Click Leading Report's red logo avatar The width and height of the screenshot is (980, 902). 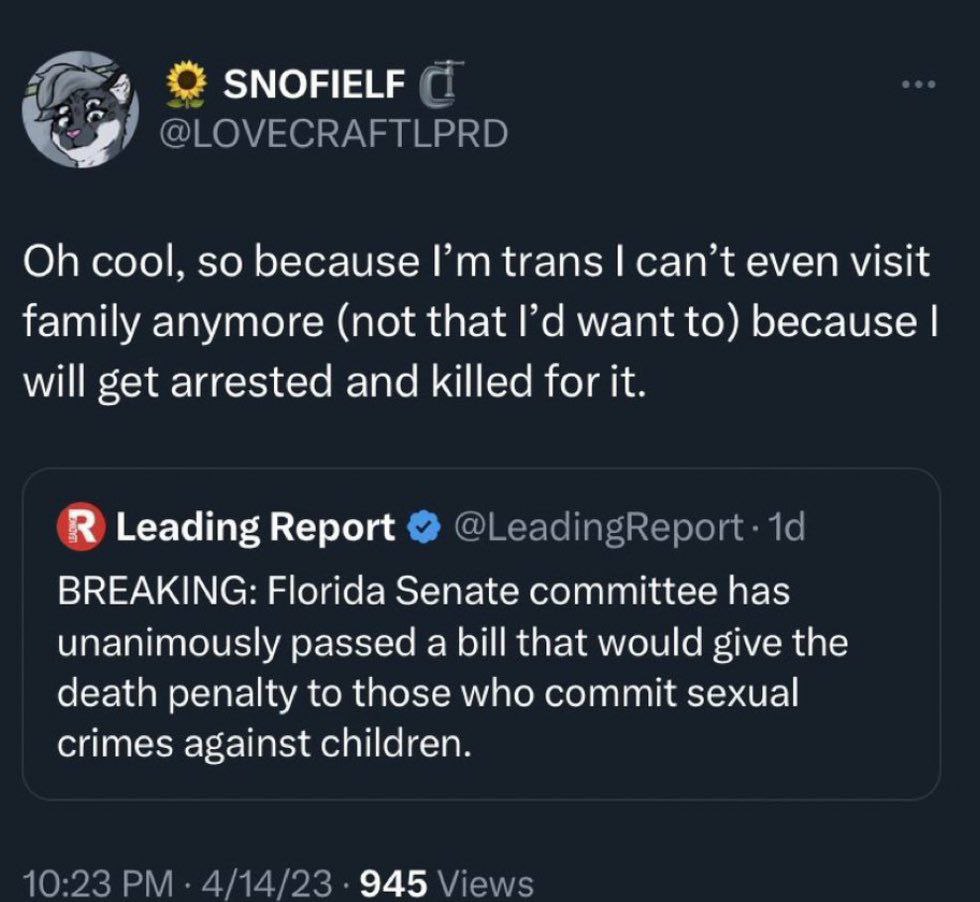84,527
